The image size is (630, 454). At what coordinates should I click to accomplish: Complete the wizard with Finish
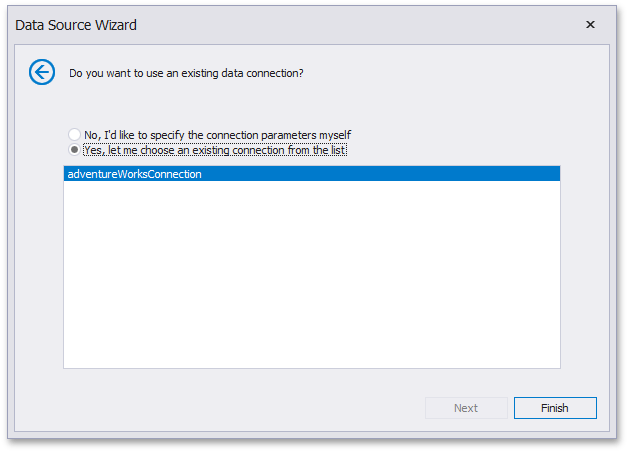[x=555, y=408]
